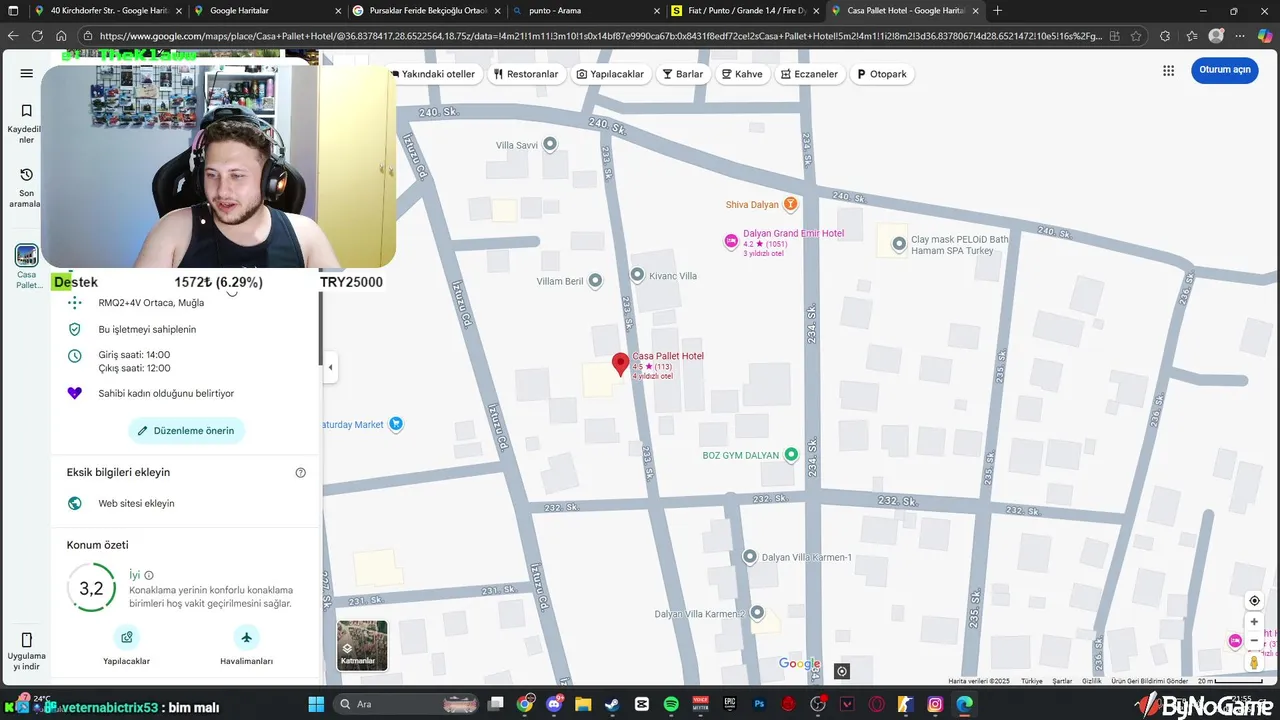Viewport: 1280px width, 720px height.
Task: Click the 3,2 location score circle
Action: [91, 588]
